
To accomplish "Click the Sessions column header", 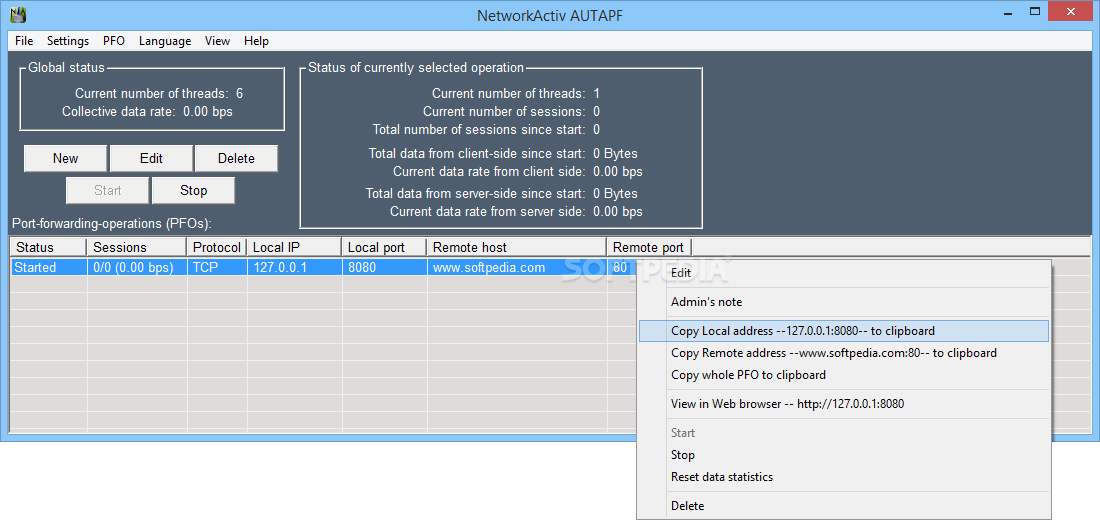I will [x=137, y=247].
